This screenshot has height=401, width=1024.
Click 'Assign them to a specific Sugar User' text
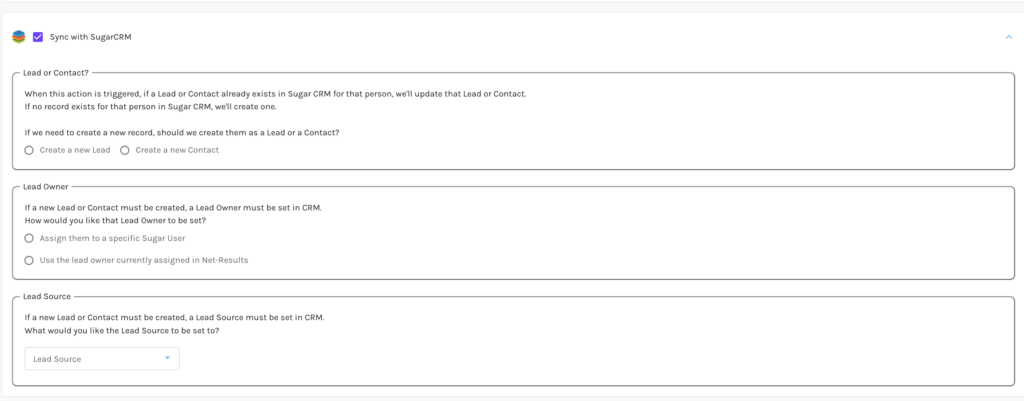pyautogui.click(x=112, y=238)
